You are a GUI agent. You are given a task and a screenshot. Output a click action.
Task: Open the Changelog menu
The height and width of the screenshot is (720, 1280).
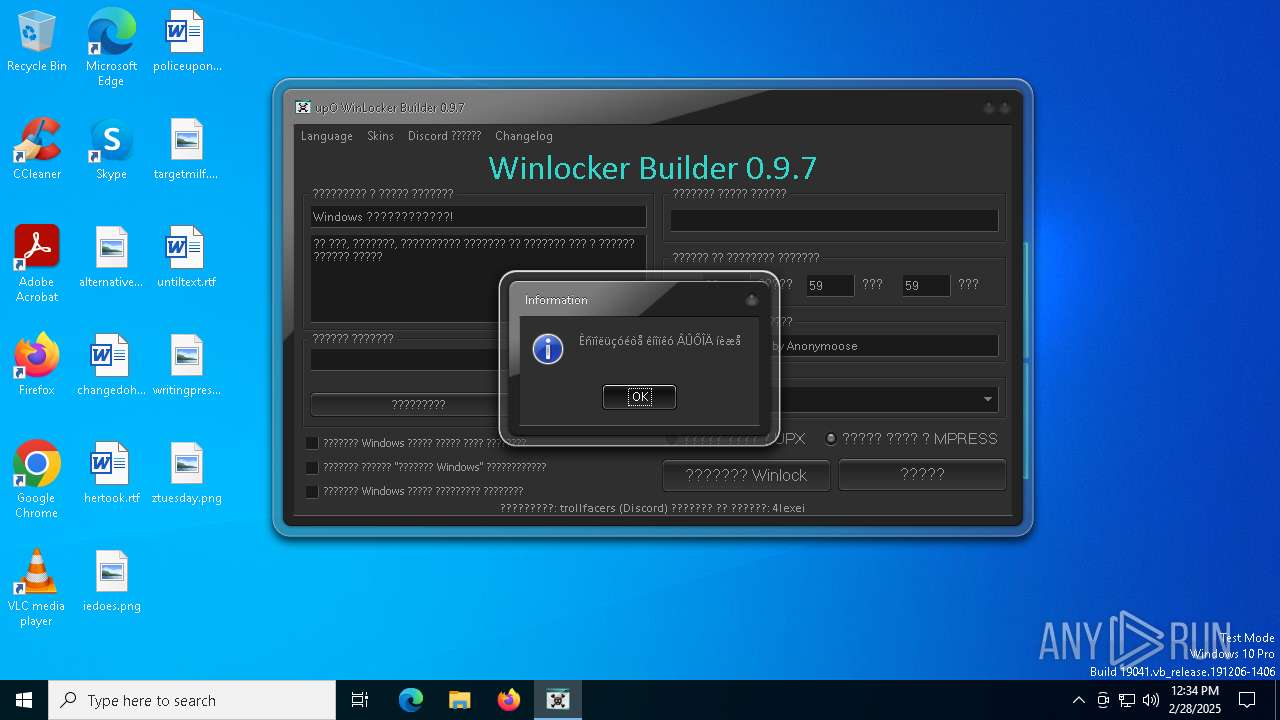click(524, 136)
